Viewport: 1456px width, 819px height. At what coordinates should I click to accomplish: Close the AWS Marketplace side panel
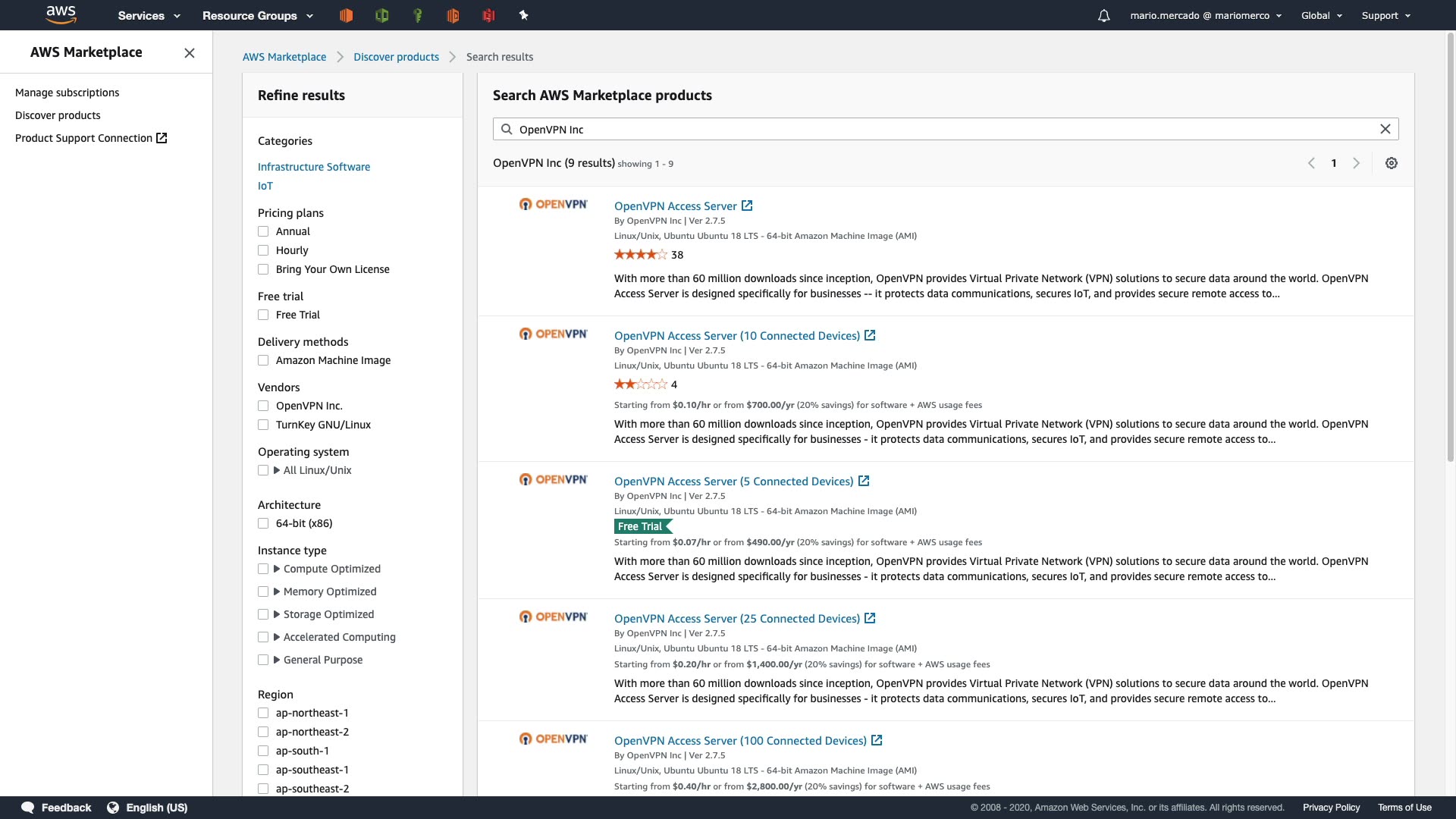(190, 52)
